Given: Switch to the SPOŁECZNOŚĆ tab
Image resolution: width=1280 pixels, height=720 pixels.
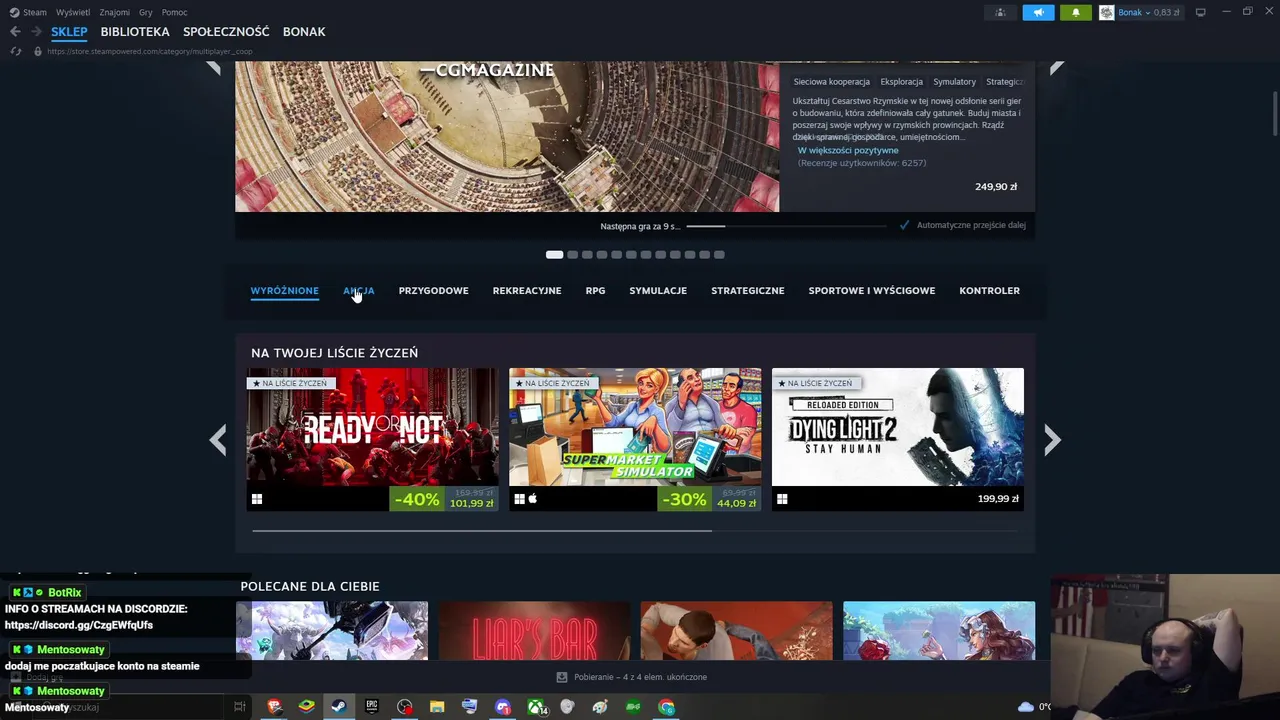Looking at the screenshot, I should [x=226, y=32].
